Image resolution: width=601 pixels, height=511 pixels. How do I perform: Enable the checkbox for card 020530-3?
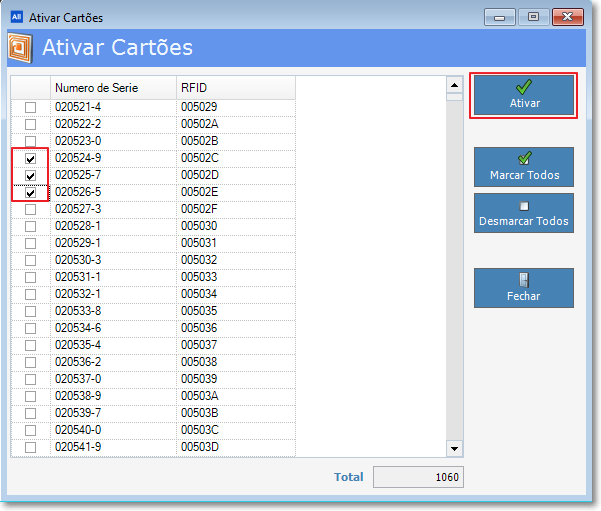tap(30, 261)
